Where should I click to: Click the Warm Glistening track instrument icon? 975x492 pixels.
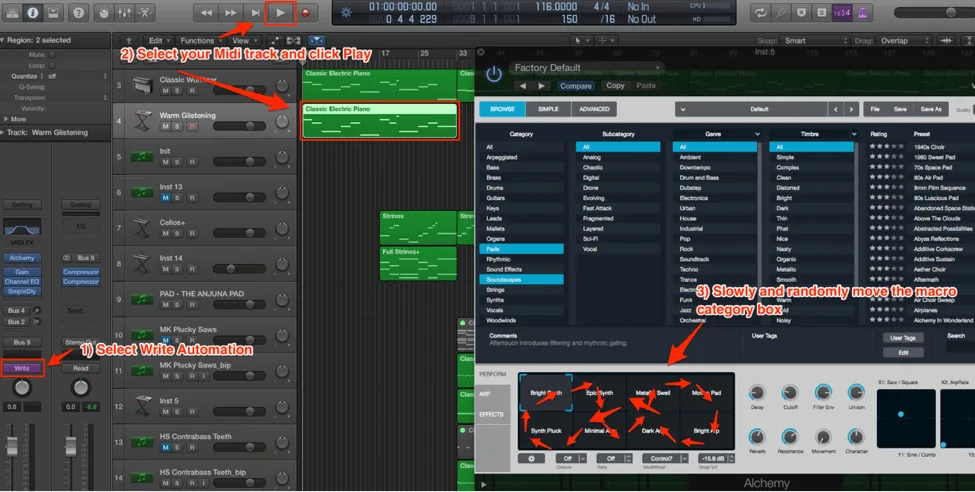tap(142, 121)
